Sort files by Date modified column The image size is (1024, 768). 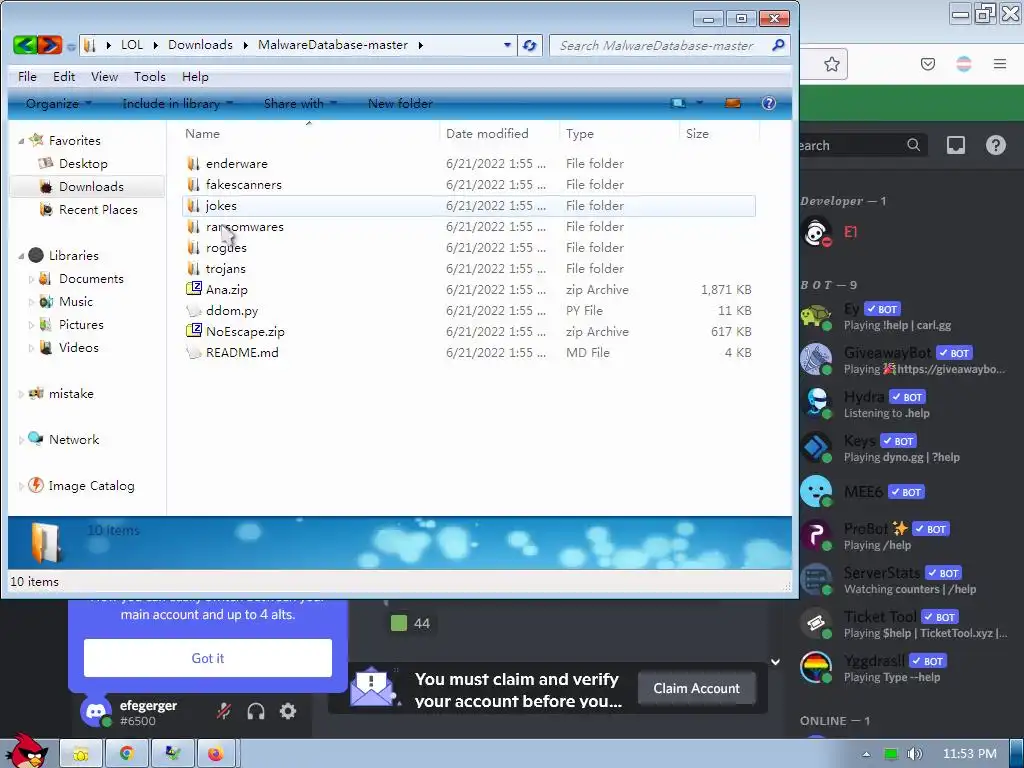coord(499,133)
